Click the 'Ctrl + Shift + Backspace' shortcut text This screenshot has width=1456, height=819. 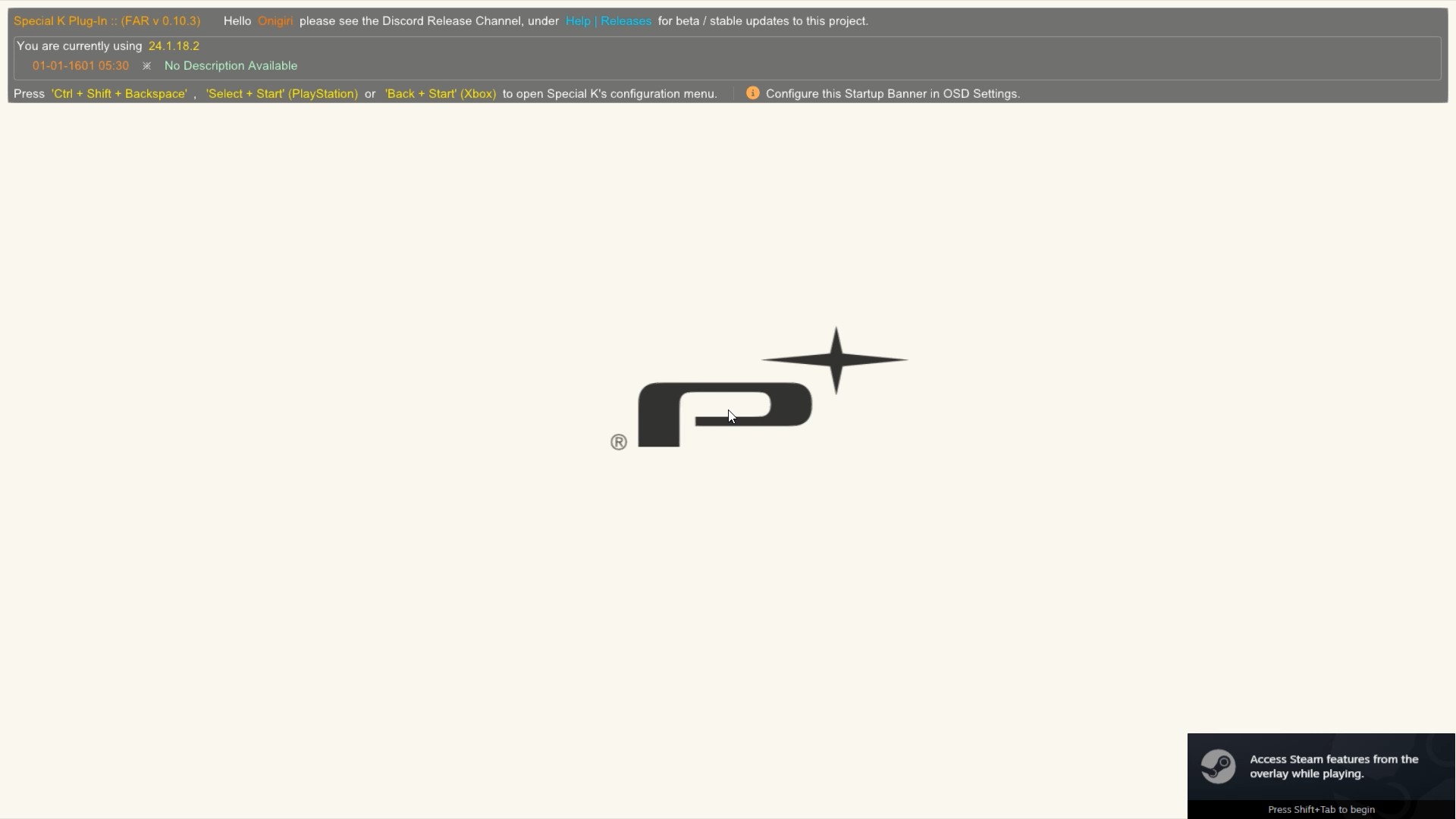point(119,94)
